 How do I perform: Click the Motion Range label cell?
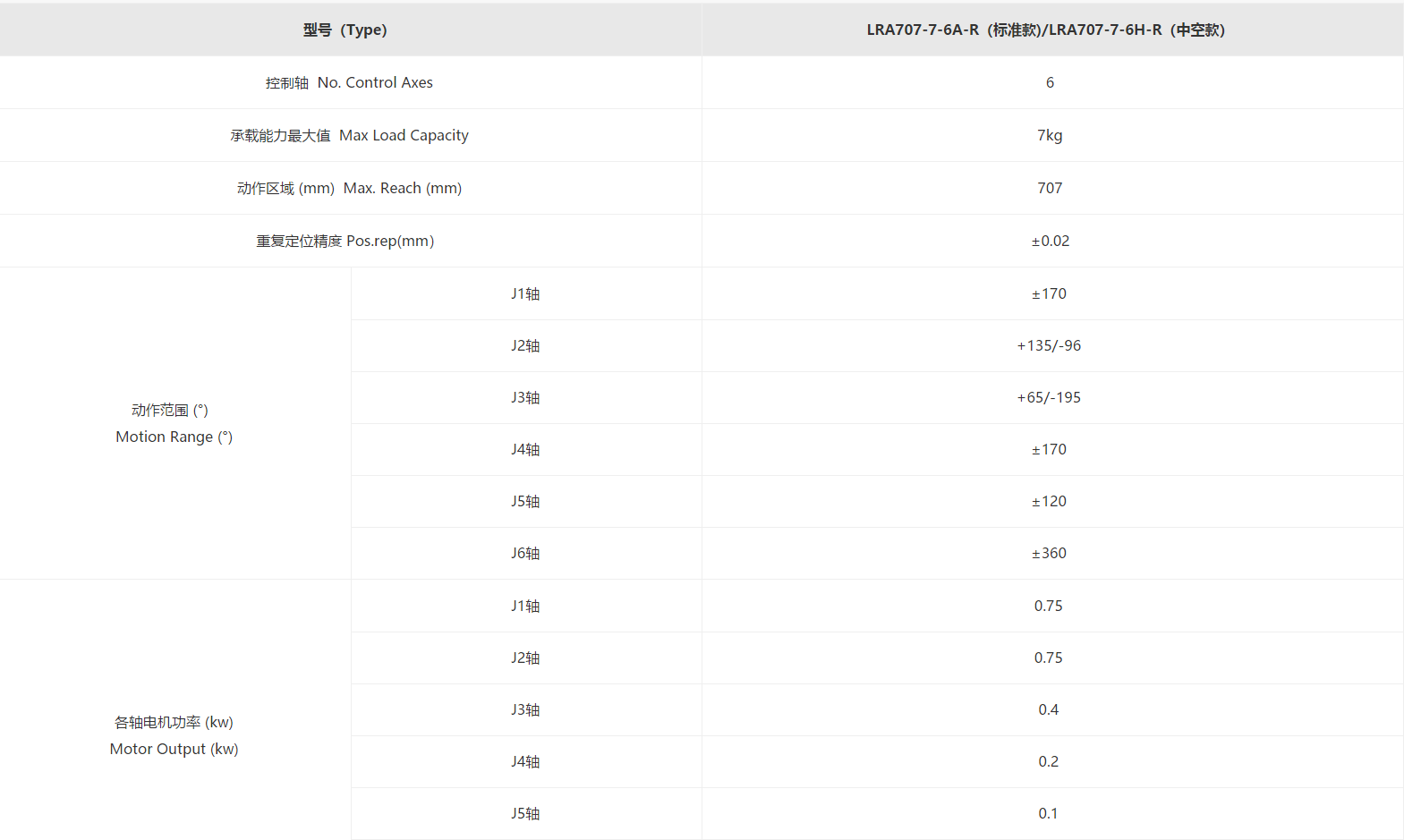[174, 424]
